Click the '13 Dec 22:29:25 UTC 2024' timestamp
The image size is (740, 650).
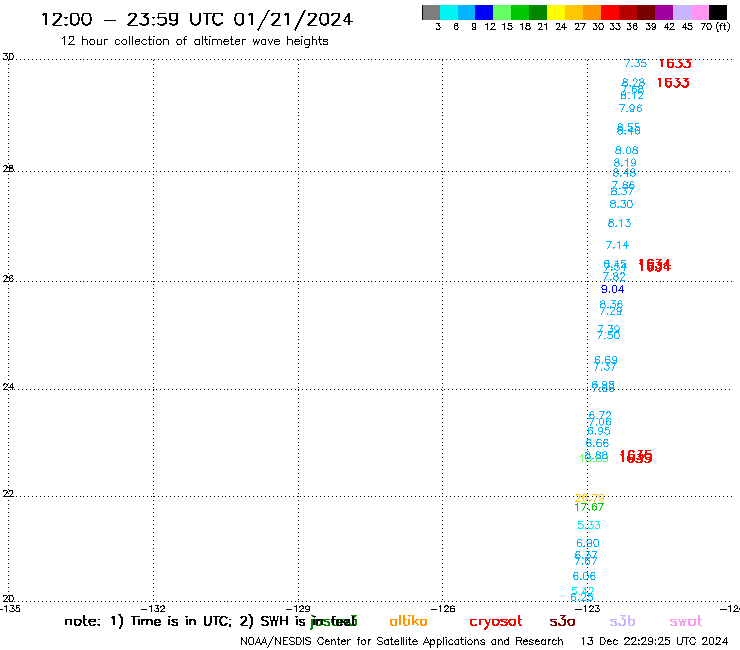(x=655, y=642)
